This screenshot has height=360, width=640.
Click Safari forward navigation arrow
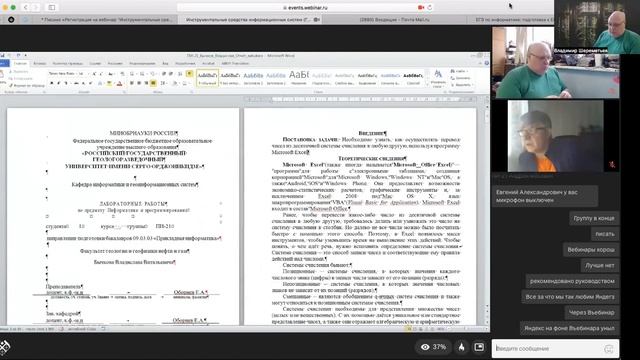coord(36,7)
